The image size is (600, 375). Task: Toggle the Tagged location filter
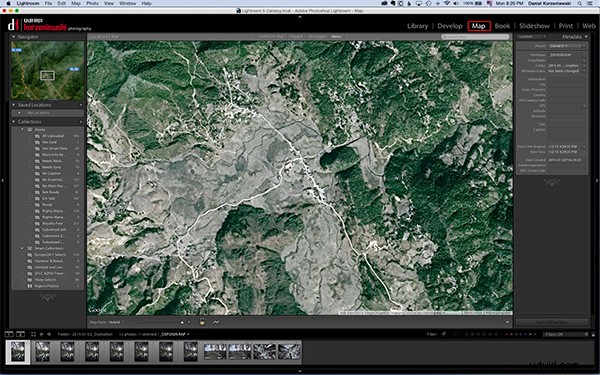tap(296, 37)
